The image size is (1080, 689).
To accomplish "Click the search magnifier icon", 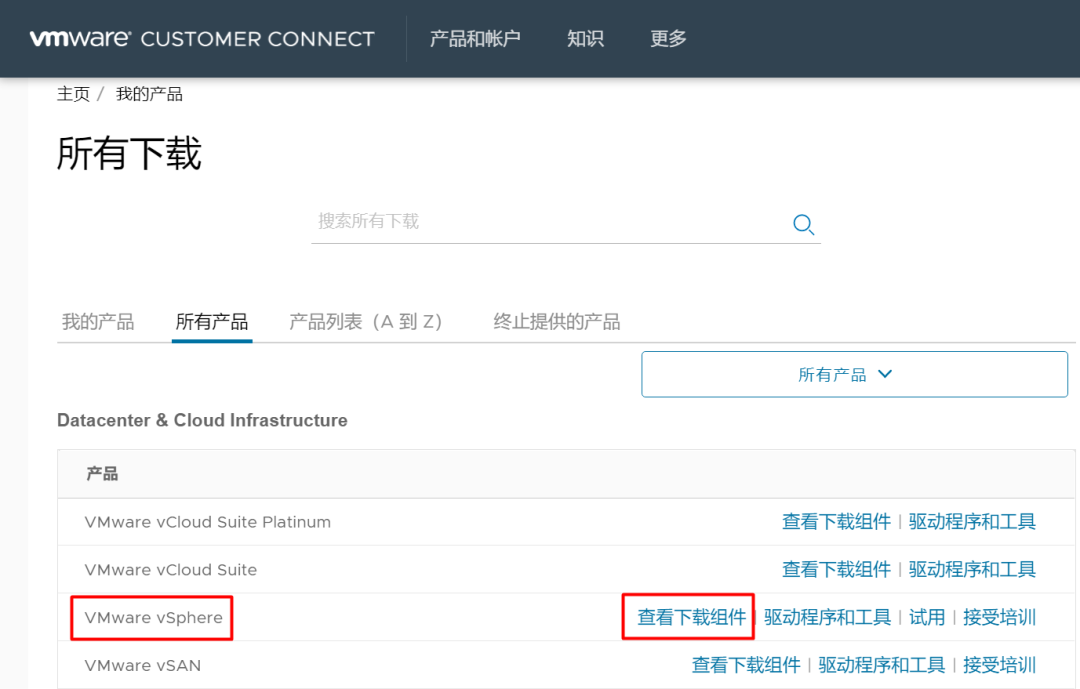I will pyautogui.click(x=803, y=224).
